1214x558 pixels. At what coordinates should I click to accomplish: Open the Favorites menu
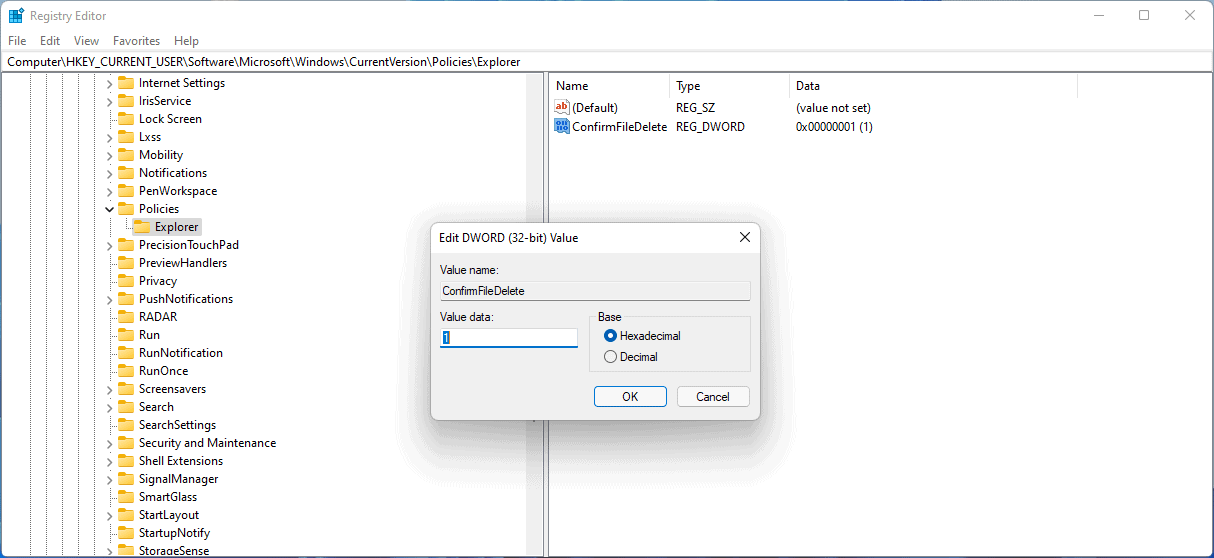point(136,41)
